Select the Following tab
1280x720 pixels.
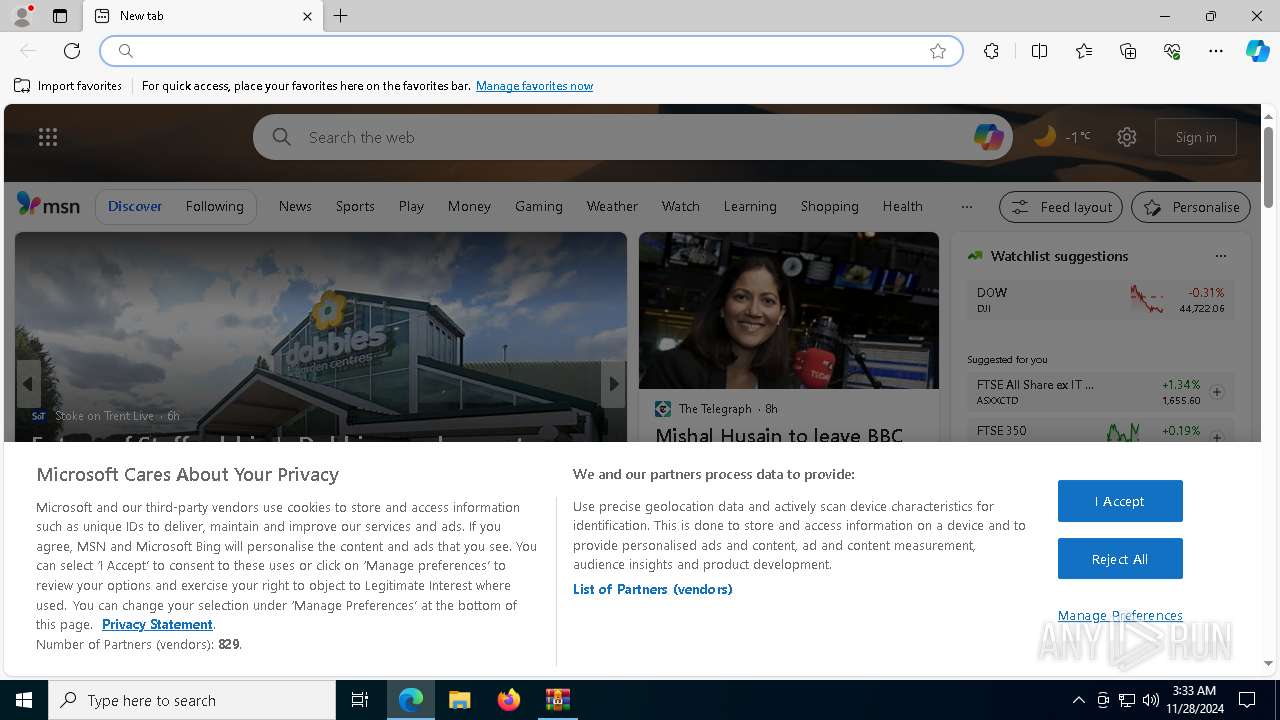[x=214, y=206]
